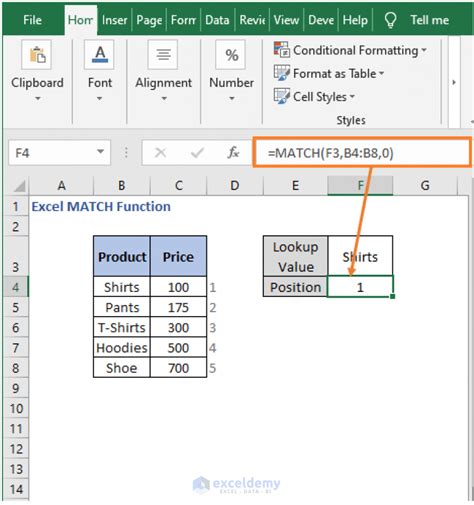Open the Format as Table dropdown
Viewport: 474px width, 505px height.
click(382, 73)
